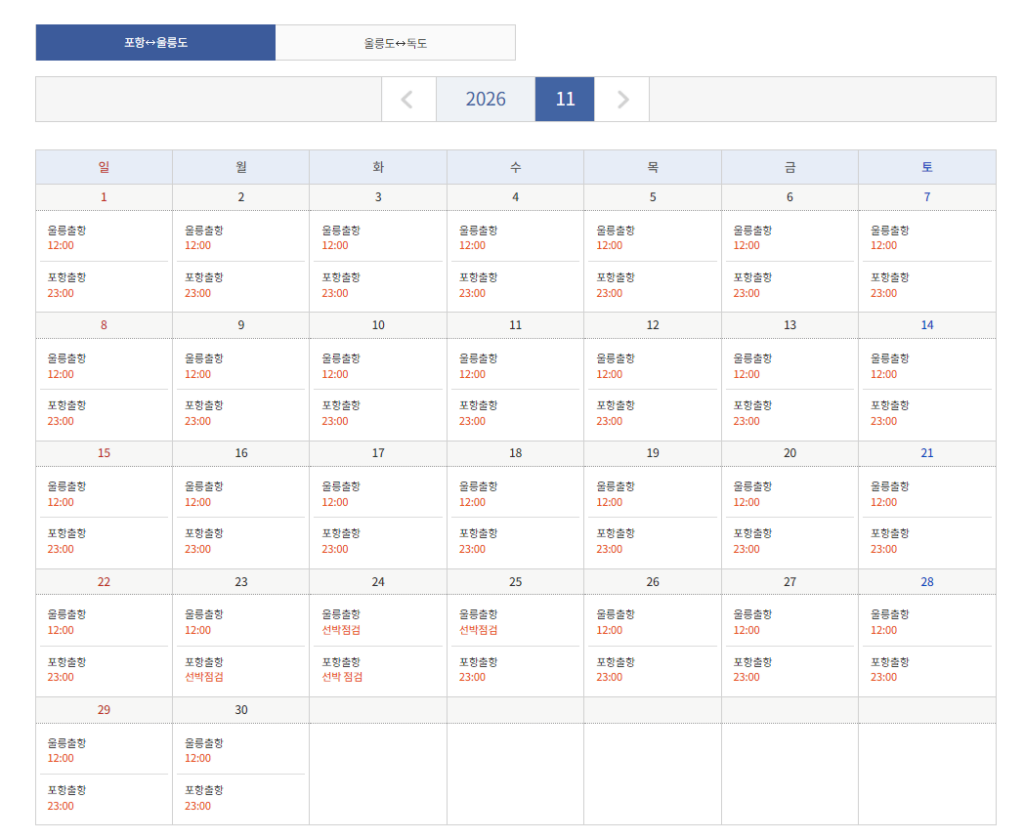Click the 일 (Sunday) column header
The width and height of the screenshot is (1024, 840).
(x=104, y=167)
